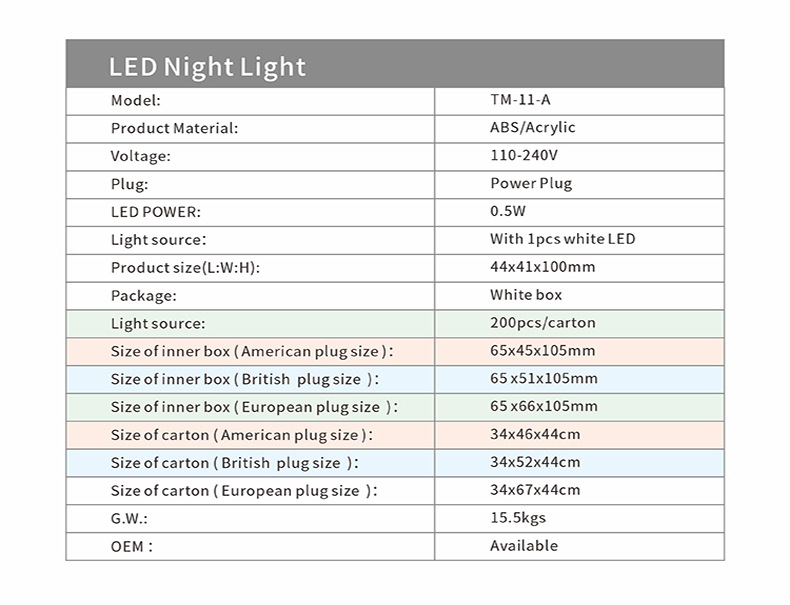Click the 65x51x105mm British inner box value
The image size is (790, 605).
point(544,379)
